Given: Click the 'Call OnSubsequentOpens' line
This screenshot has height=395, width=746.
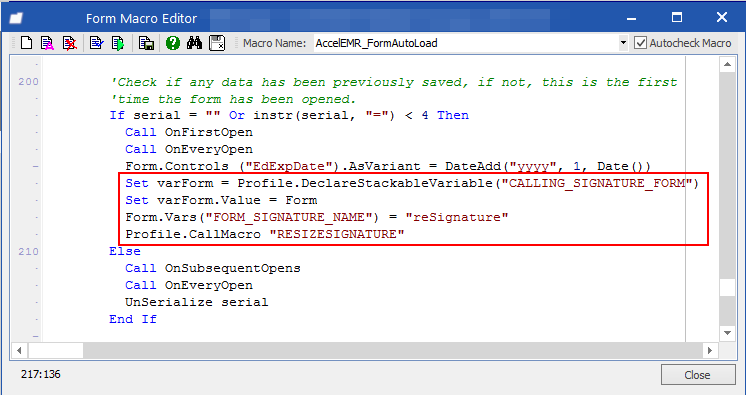Looking at the screenshot, I should [x=213, y=268].
